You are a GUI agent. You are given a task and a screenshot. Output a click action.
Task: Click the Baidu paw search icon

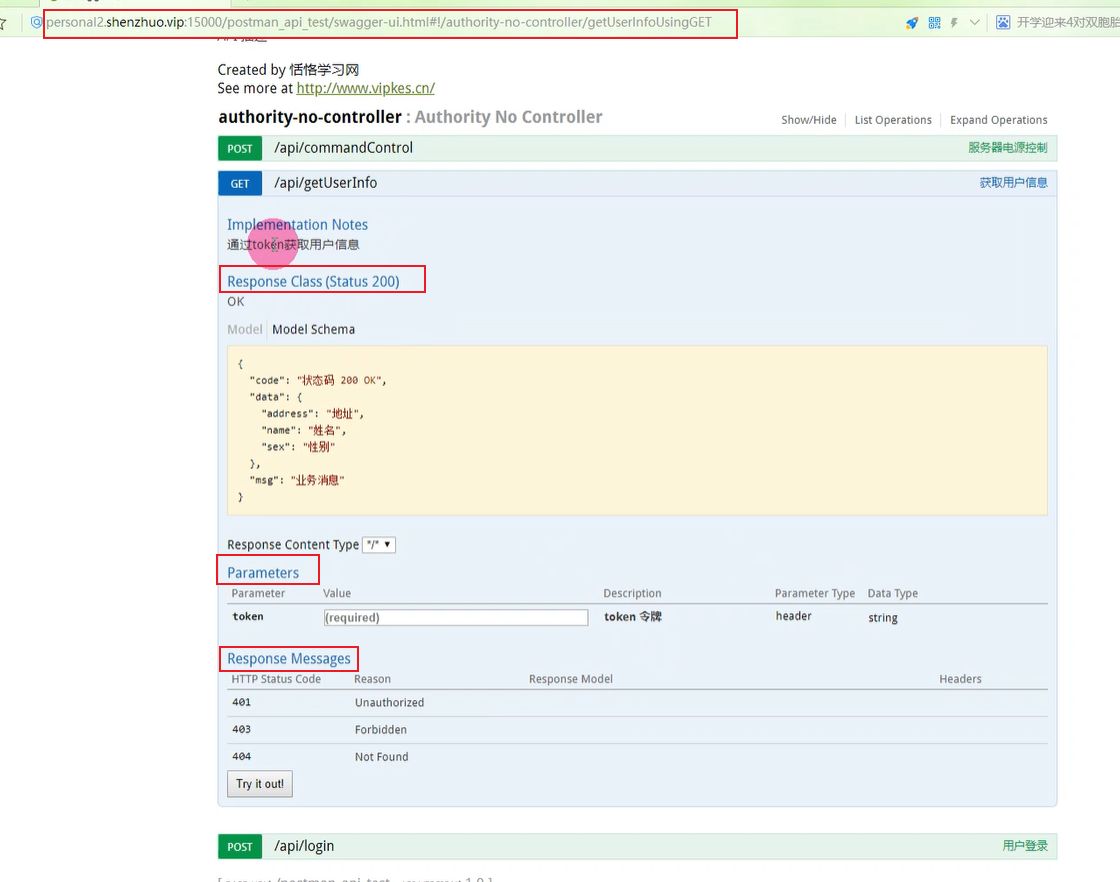pos(1003,23)
